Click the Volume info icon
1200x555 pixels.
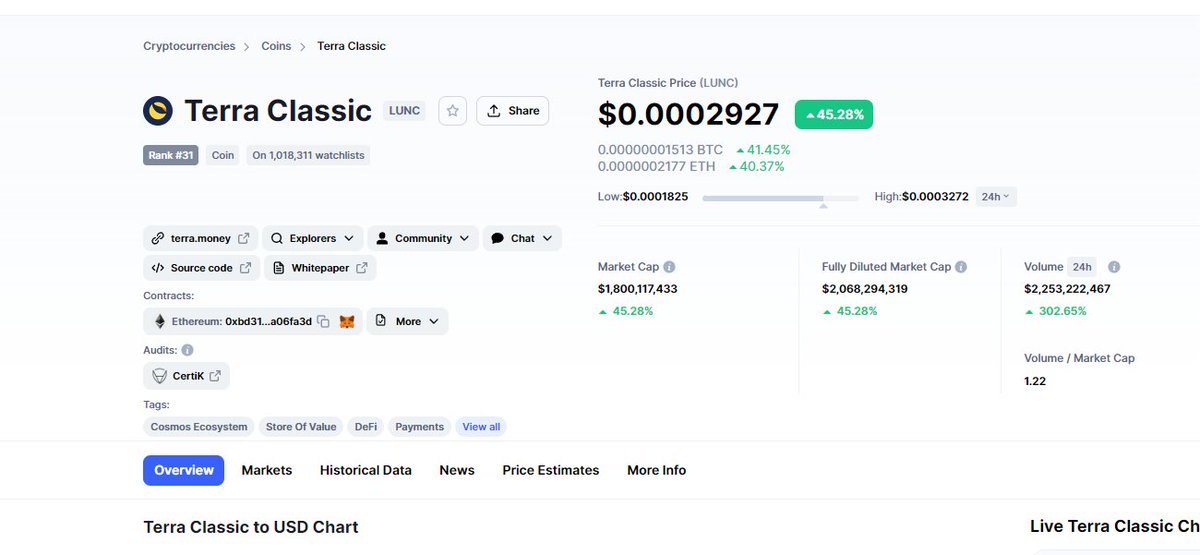(1114, 267)
